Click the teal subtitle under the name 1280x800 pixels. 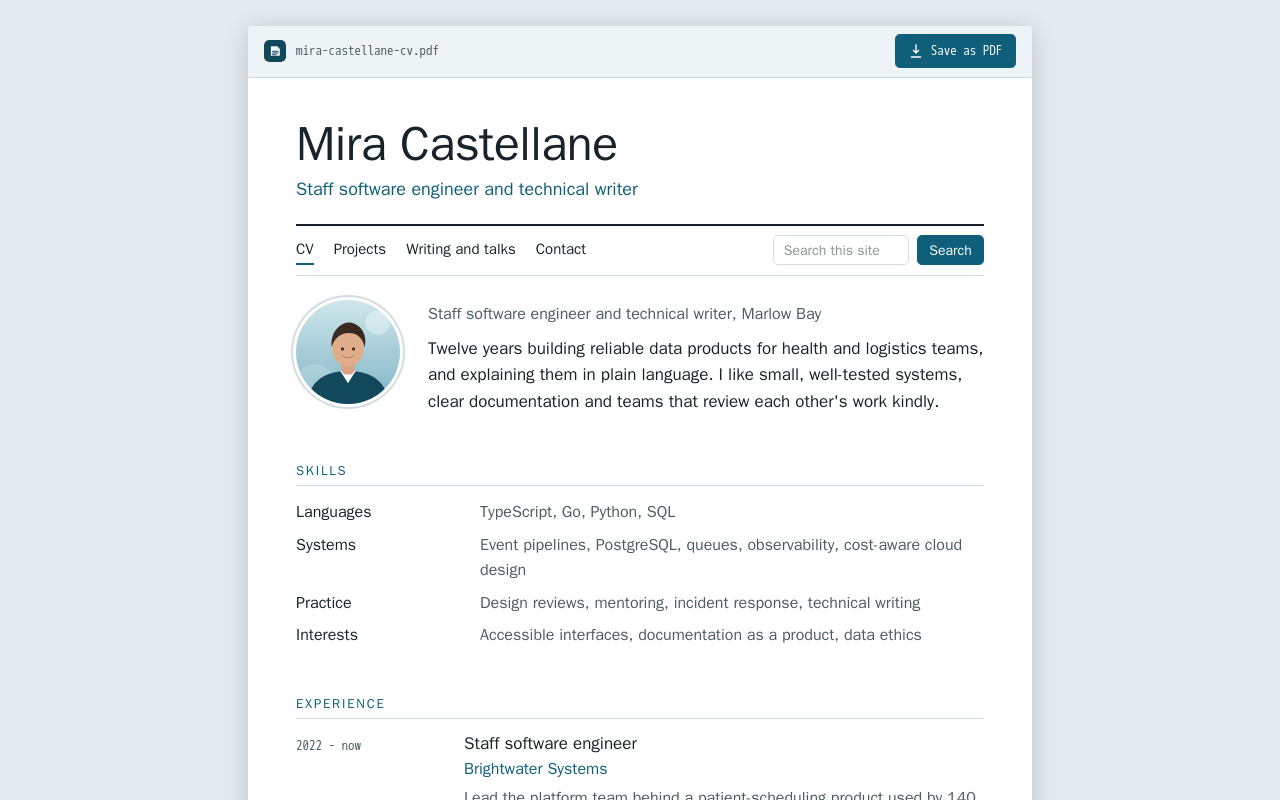coord(467,189)
